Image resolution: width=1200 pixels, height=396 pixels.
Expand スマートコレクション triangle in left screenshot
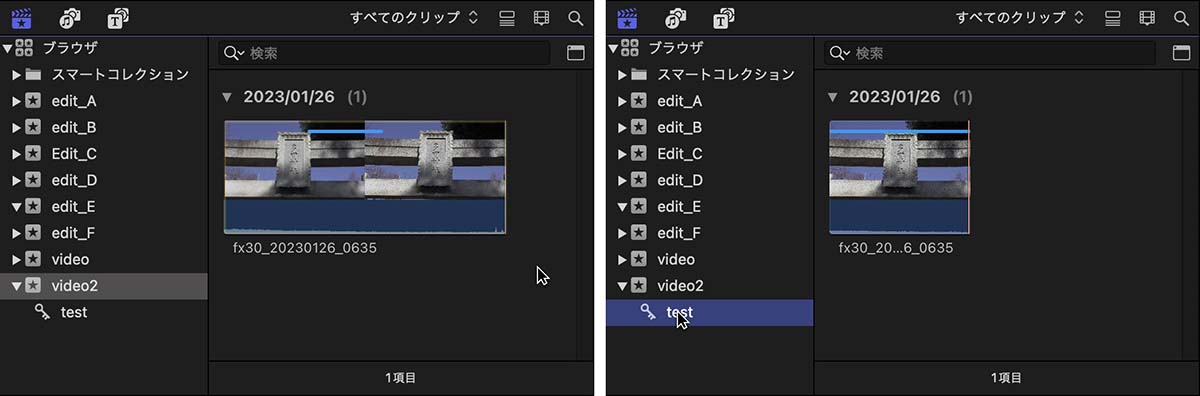coord(16,75)
